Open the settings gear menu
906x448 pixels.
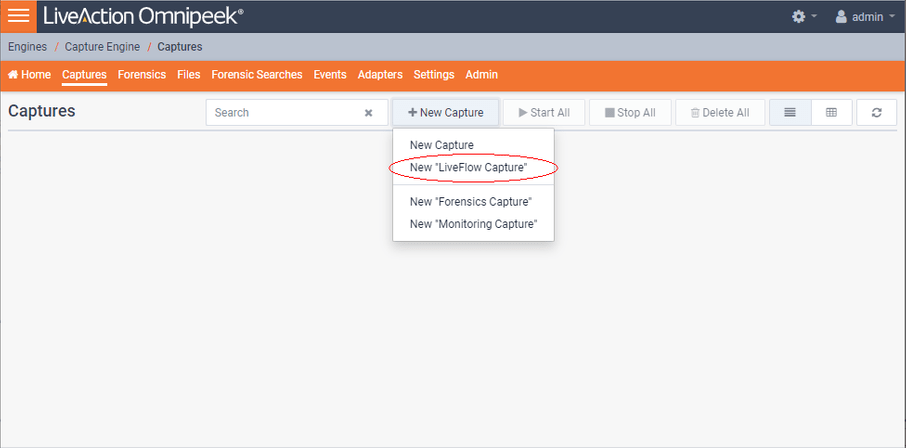pos(805,17)
